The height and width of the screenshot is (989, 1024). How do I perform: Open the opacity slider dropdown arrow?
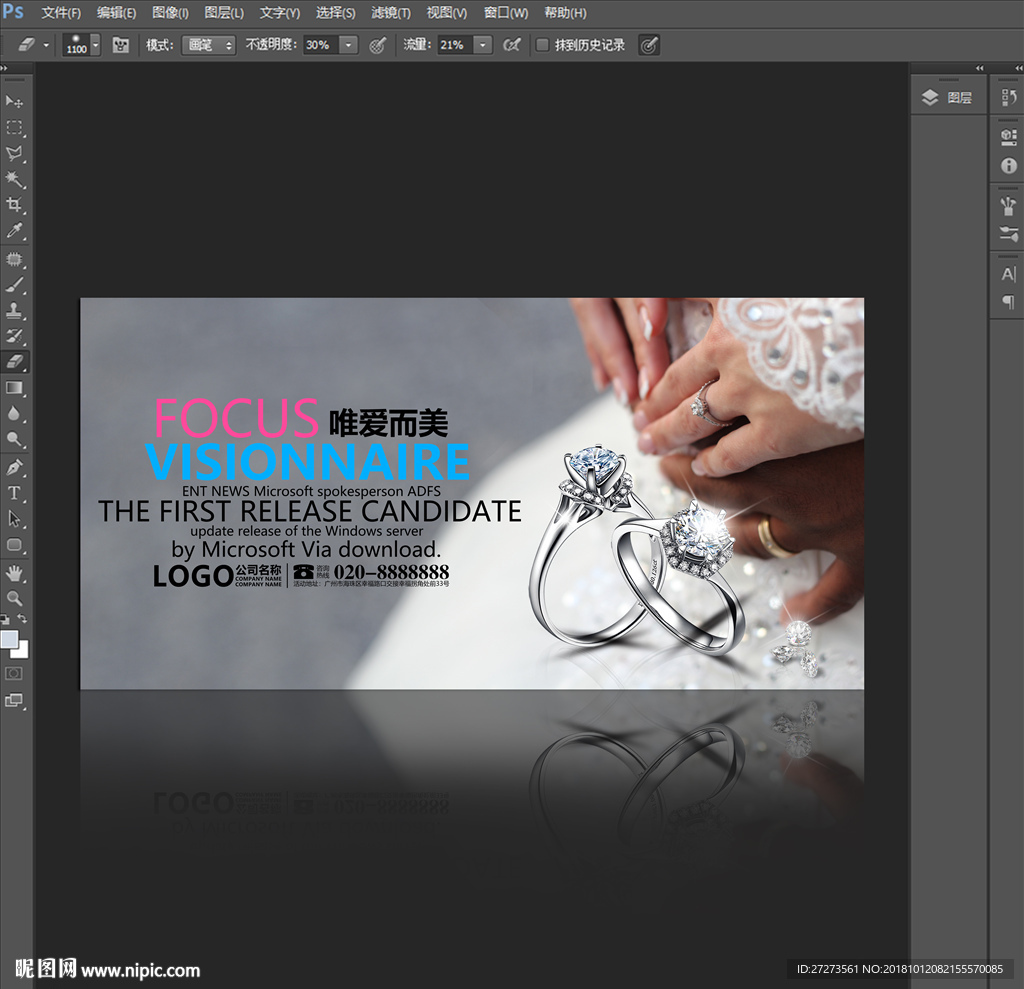coord(349,45)
